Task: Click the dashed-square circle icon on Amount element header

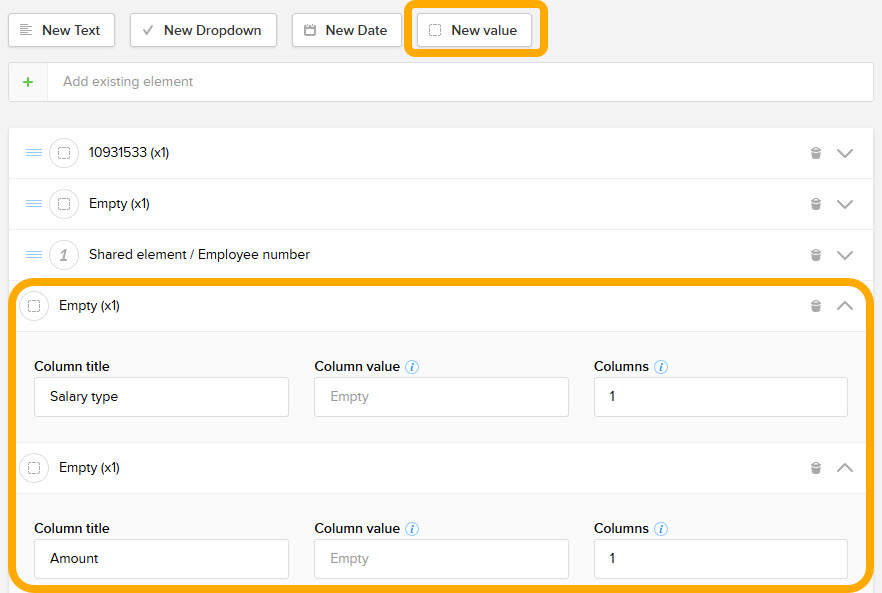Action: 34,468
